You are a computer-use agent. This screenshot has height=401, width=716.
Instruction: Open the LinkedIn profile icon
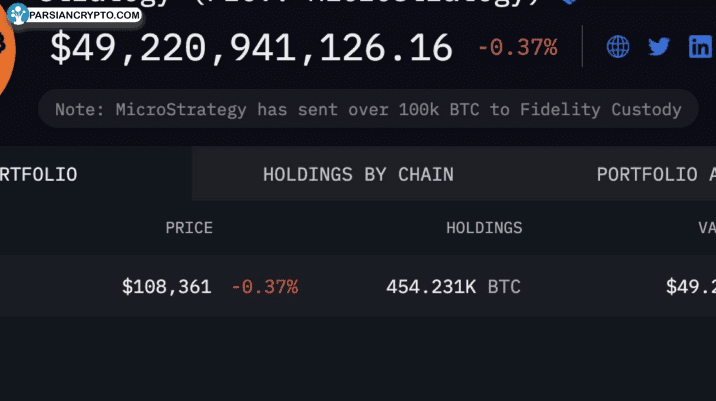701,47
